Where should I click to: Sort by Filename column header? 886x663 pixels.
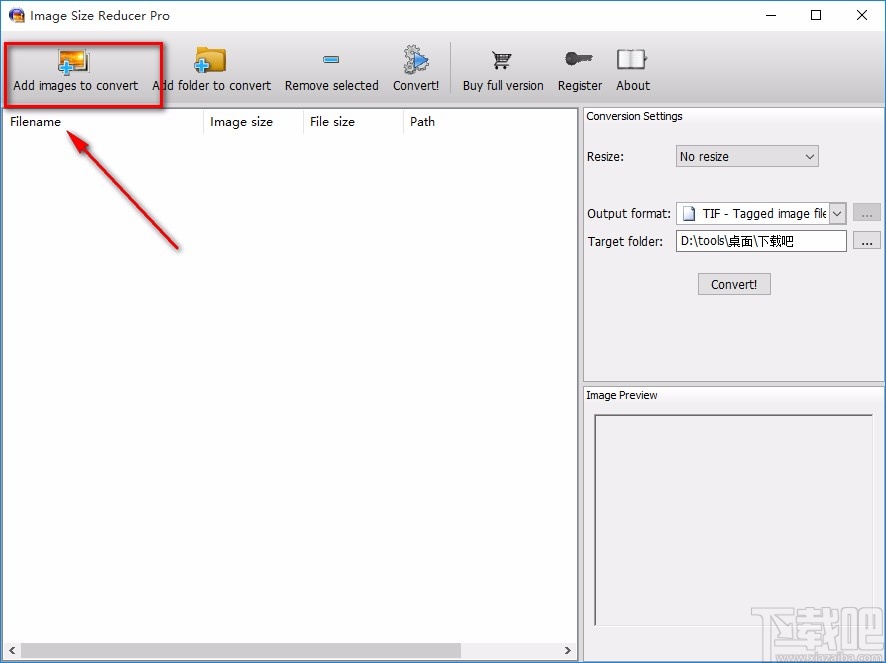pyautogui.click(x=103, y=122)
